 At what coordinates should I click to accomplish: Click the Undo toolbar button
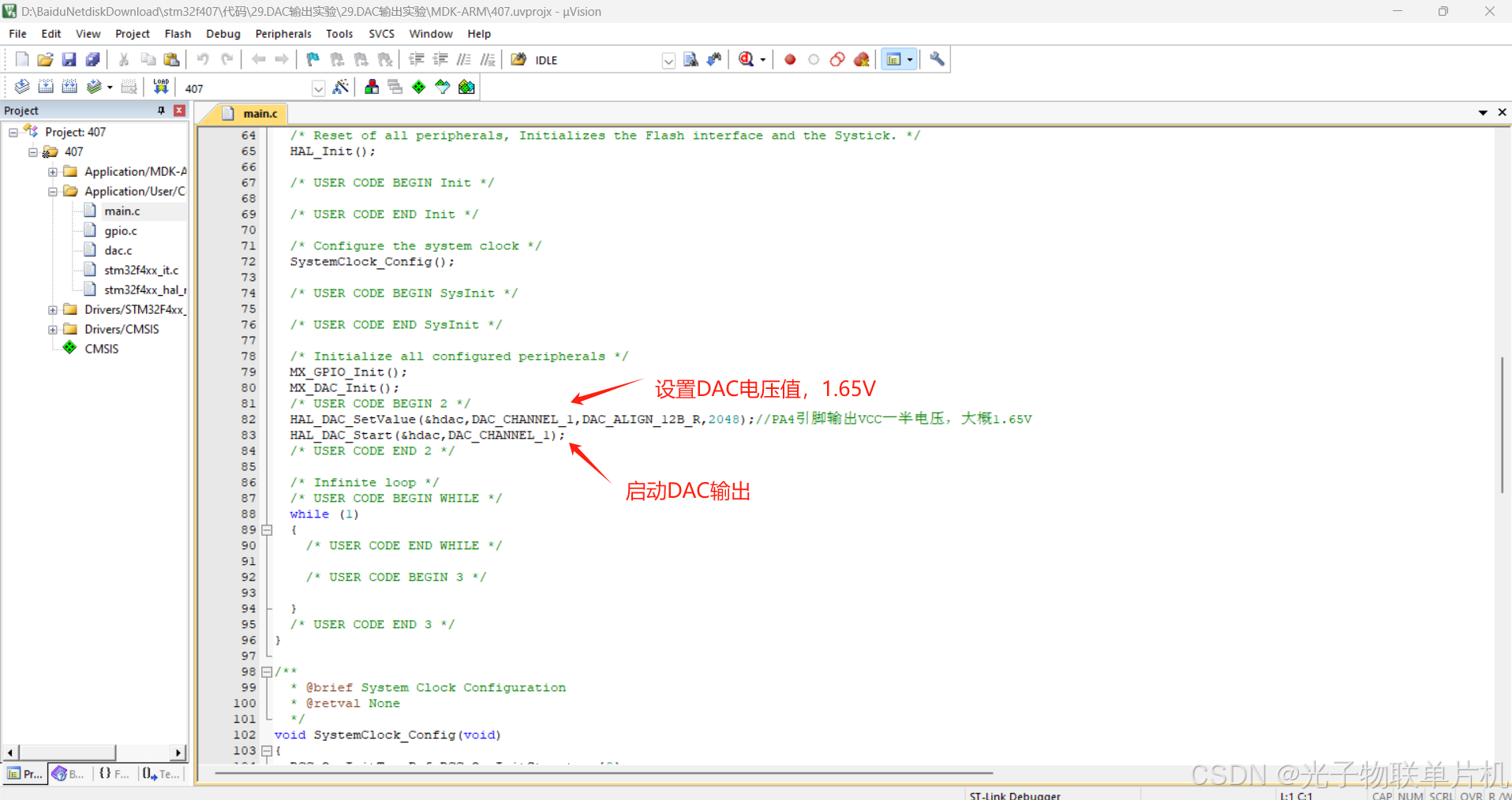(x=204, y=59)
